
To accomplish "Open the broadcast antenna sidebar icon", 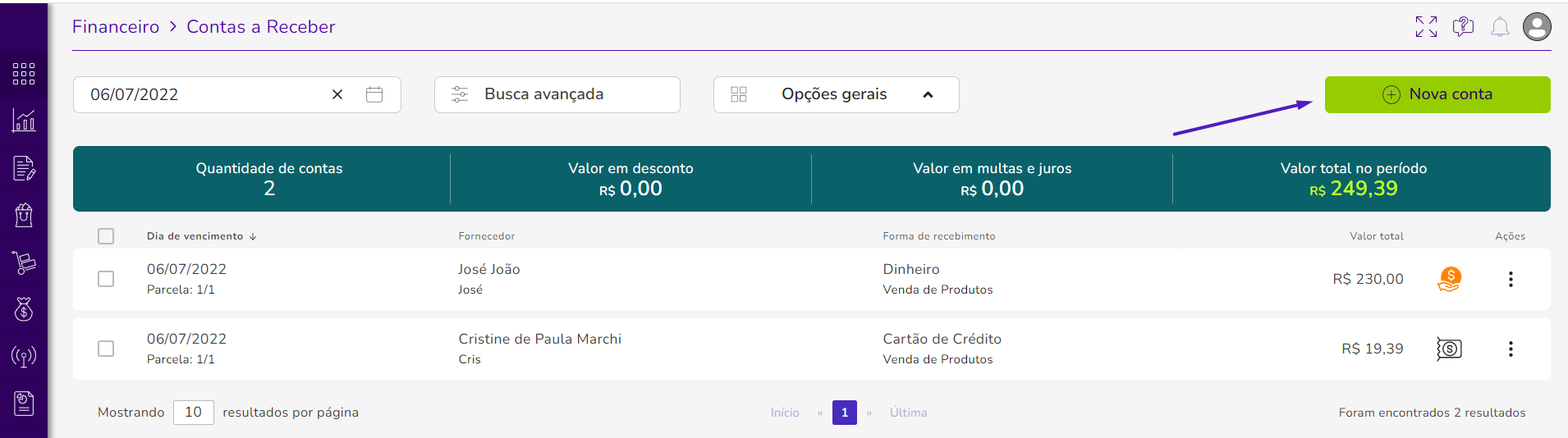I will tap(24, 356).
